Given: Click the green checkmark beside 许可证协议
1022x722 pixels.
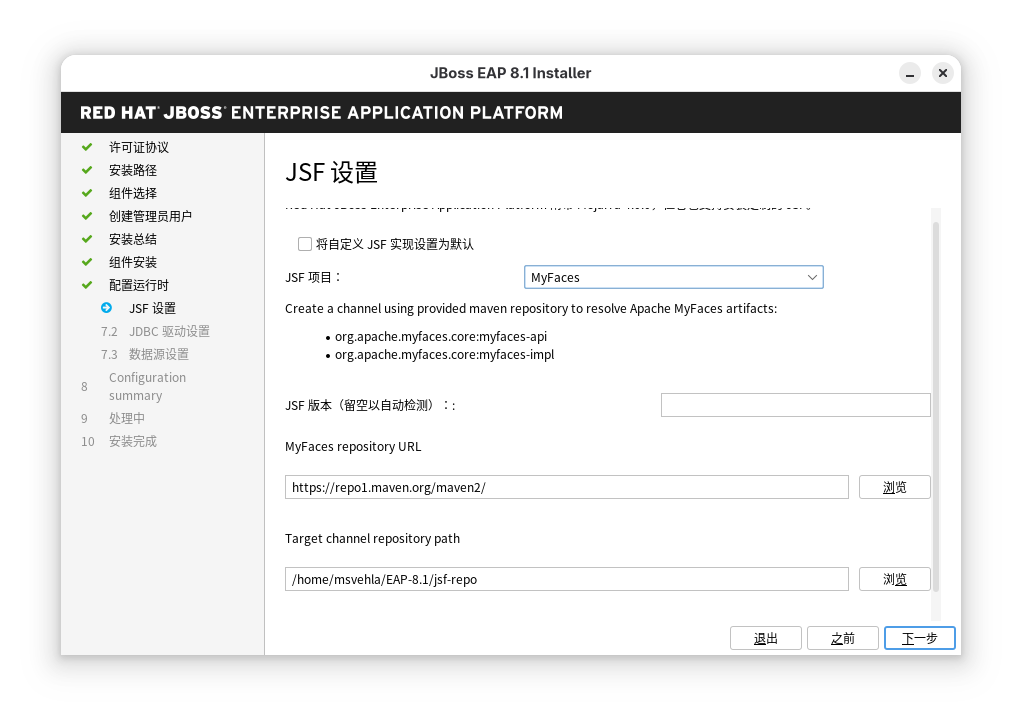Looking at the screenshot, I should click(x=87, y=147).
